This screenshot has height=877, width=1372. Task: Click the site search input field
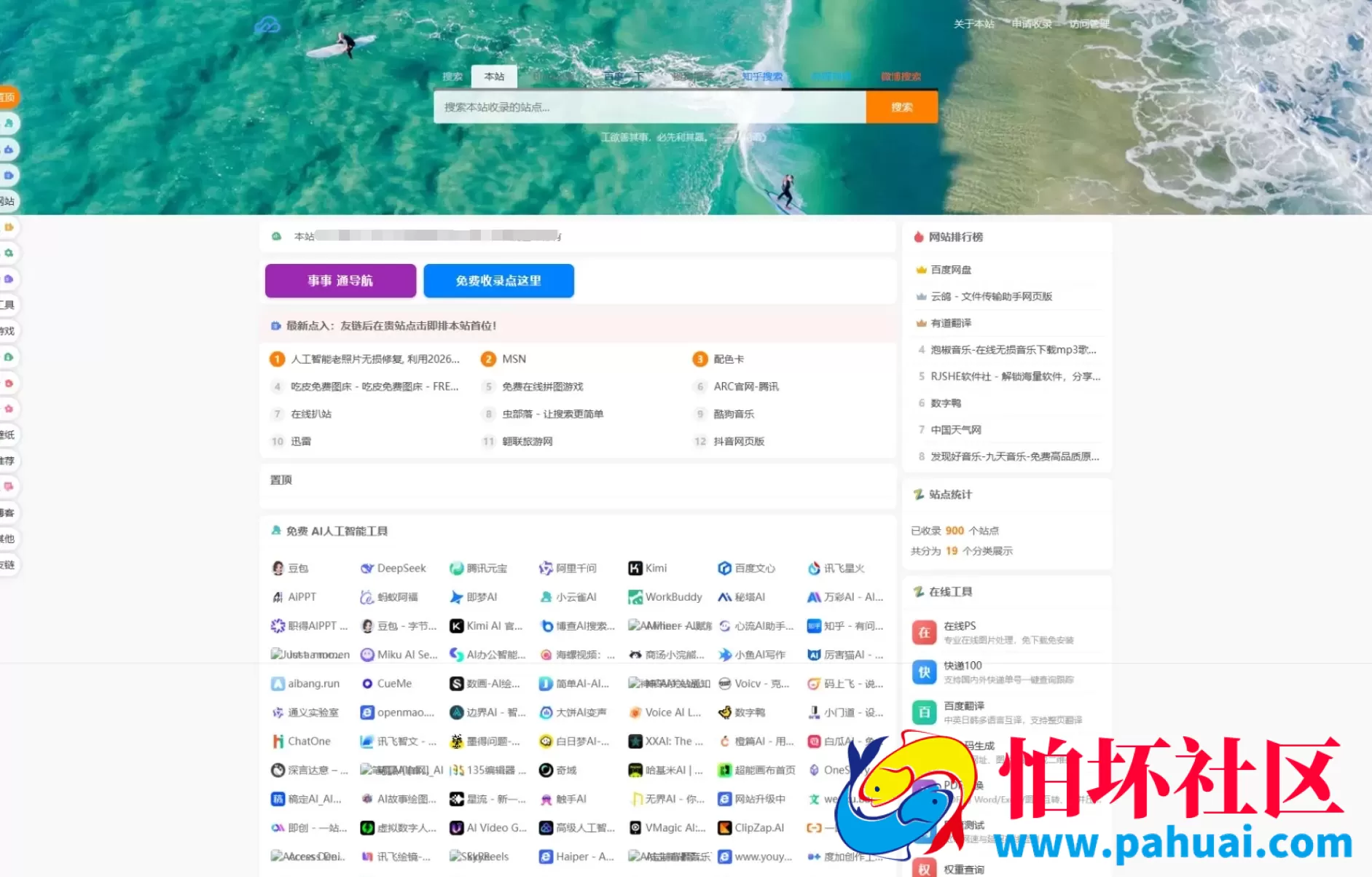pos(650,107)
